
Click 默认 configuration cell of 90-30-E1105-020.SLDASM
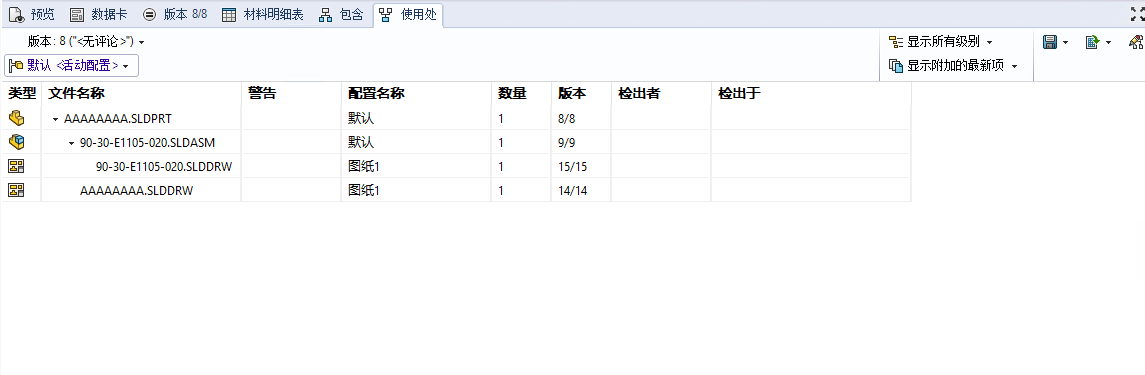coord(416,142)
